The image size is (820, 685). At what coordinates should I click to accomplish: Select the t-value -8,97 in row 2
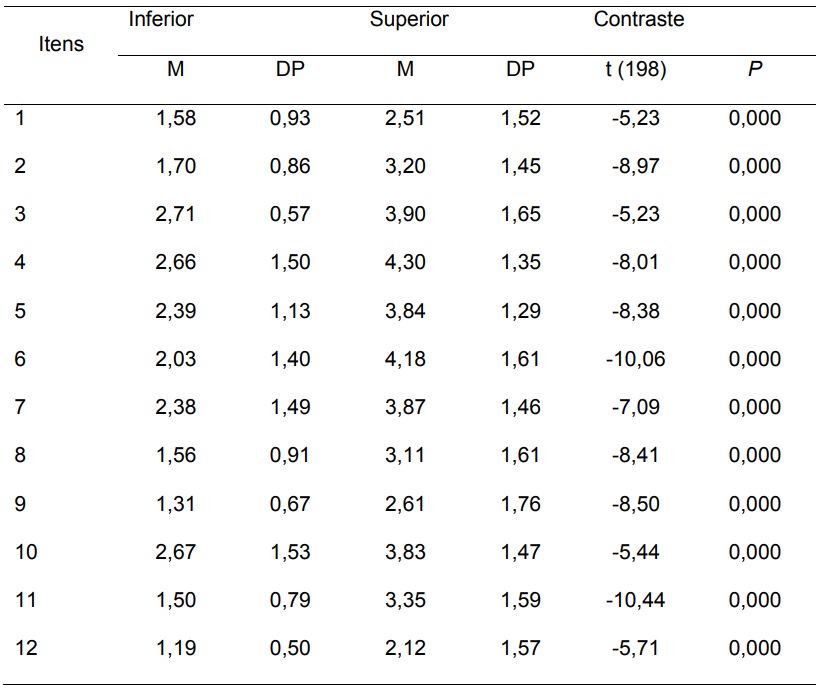[x=635, y=166]
